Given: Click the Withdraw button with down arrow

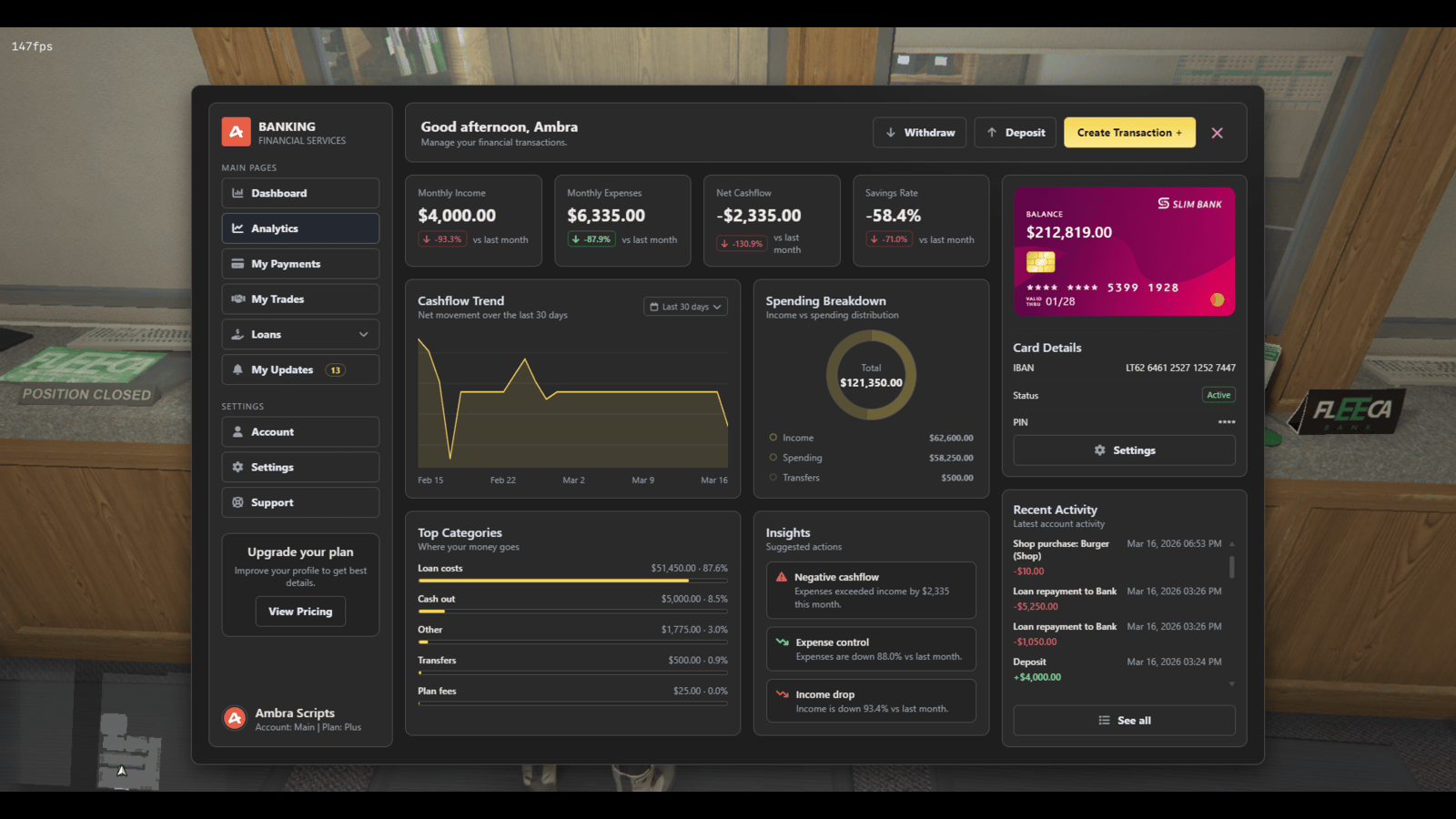Looking at the screenshot, I should (x=919, y=132).
